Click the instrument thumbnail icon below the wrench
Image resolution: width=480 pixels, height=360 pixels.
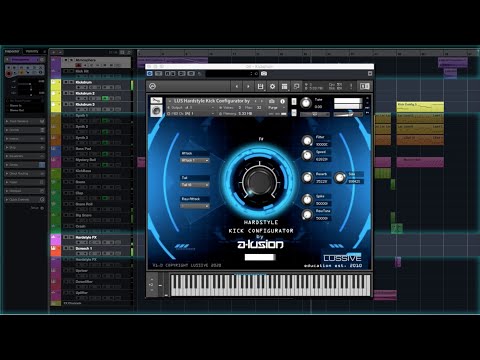(156, 111)
